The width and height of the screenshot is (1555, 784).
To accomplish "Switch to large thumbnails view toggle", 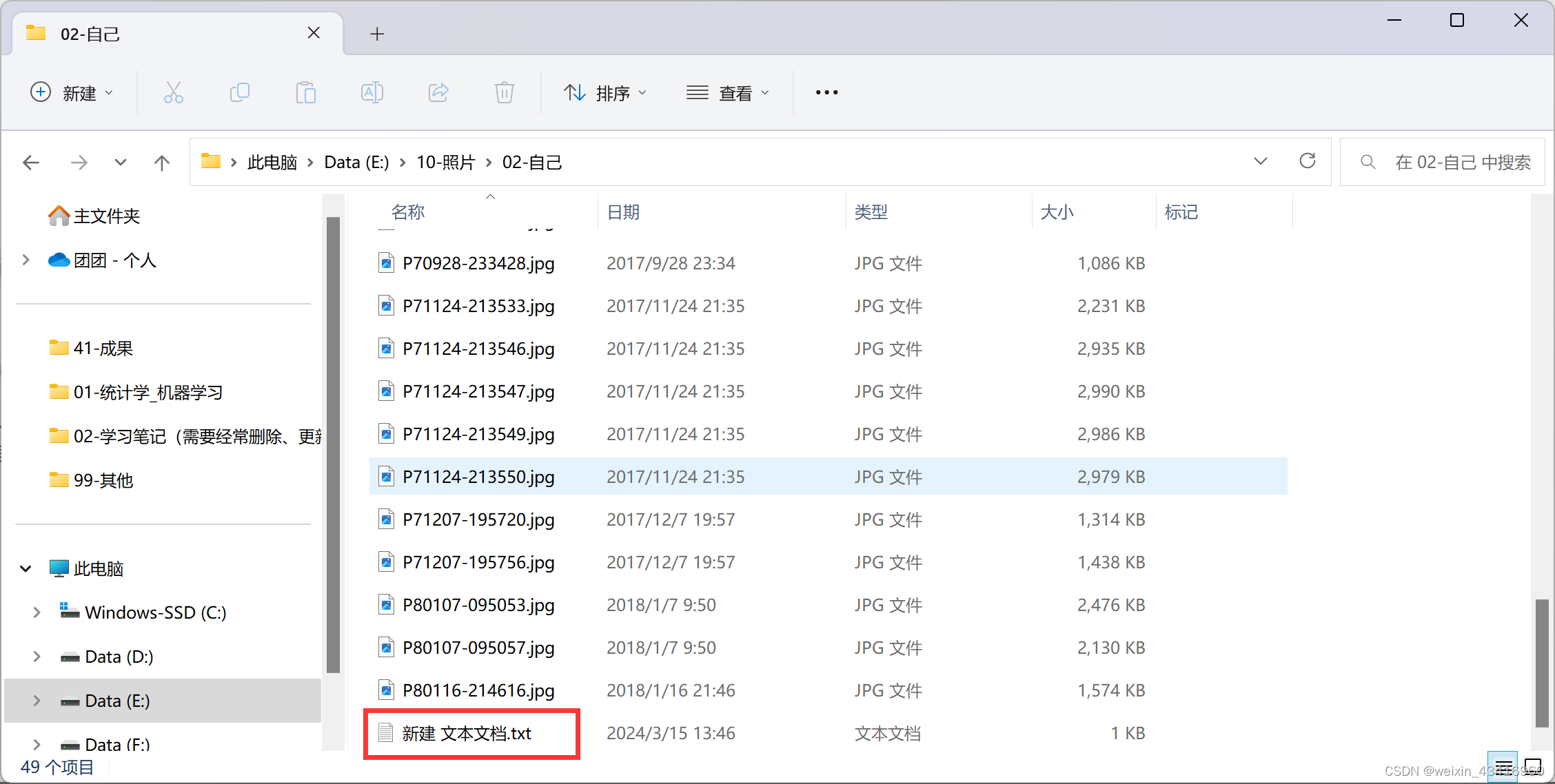I will click(1534, 766).
